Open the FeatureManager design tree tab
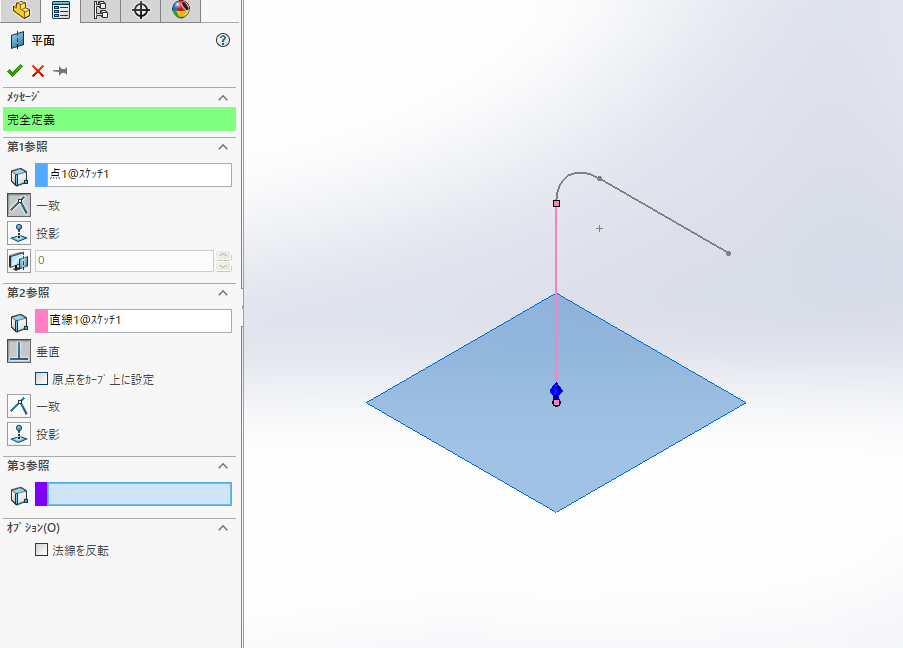This screenshot has height=648, width=903. 21,10
